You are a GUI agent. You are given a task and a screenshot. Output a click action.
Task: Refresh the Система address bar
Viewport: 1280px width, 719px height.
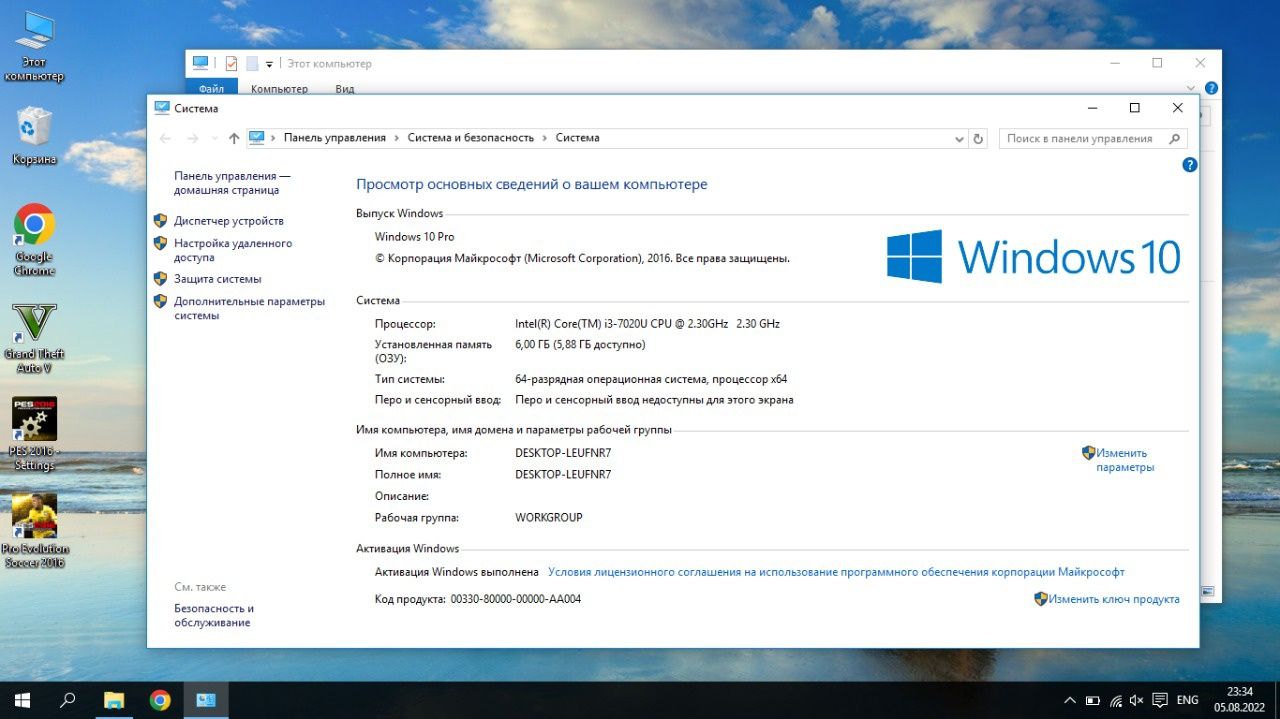point(979,139)
